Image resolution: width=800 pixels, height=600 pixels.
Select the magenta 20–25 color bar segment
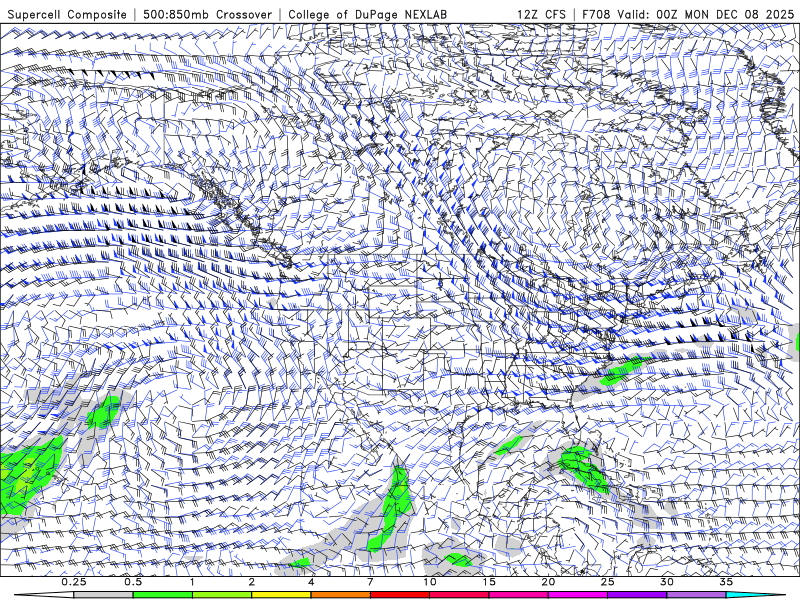coord(578,595)
